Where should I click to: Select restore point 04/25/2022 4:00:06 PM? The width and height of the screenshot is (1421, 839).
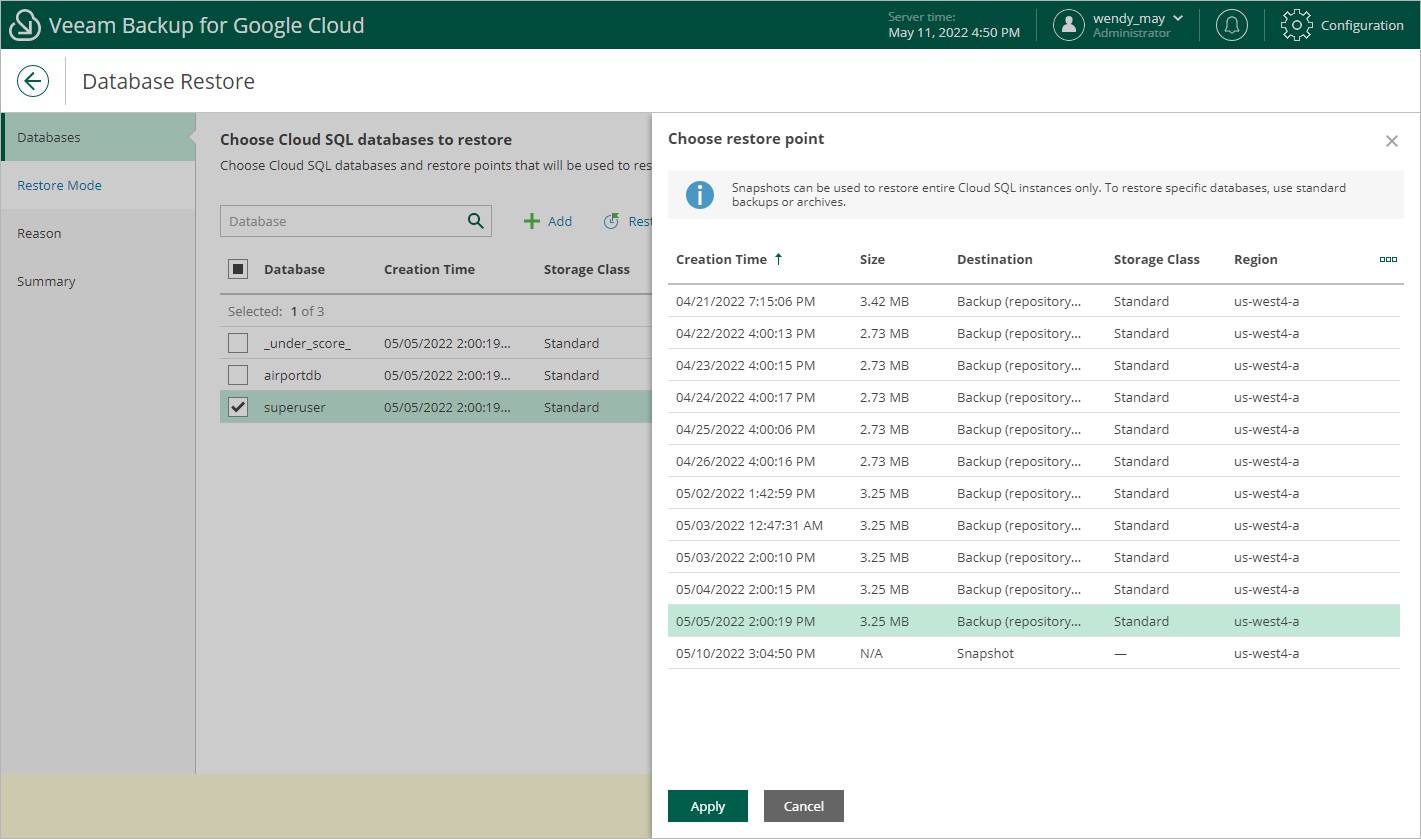pos(1034,429)
